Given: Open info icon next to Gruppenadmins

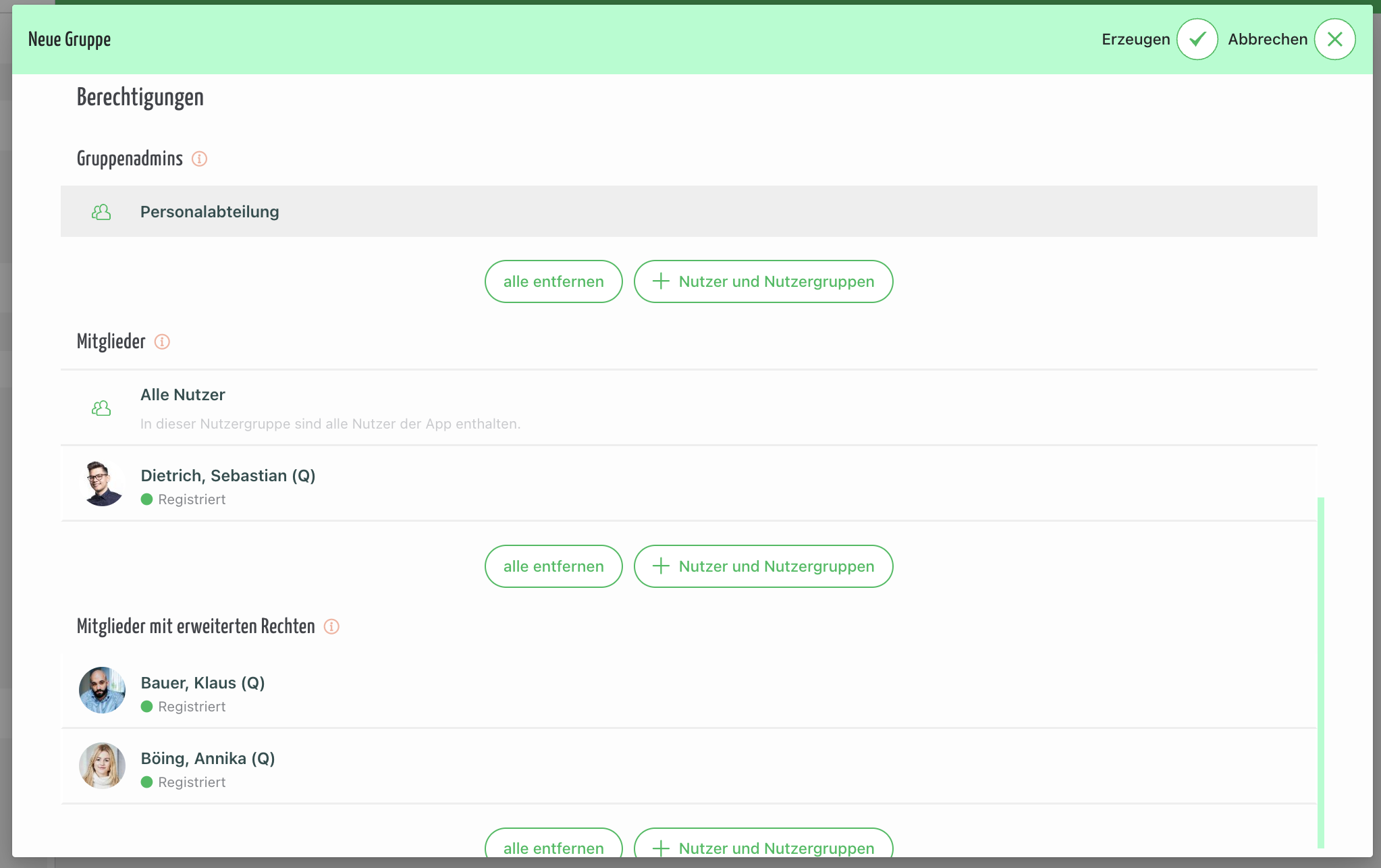Looking at the screenshot, I should coord(199,159).
